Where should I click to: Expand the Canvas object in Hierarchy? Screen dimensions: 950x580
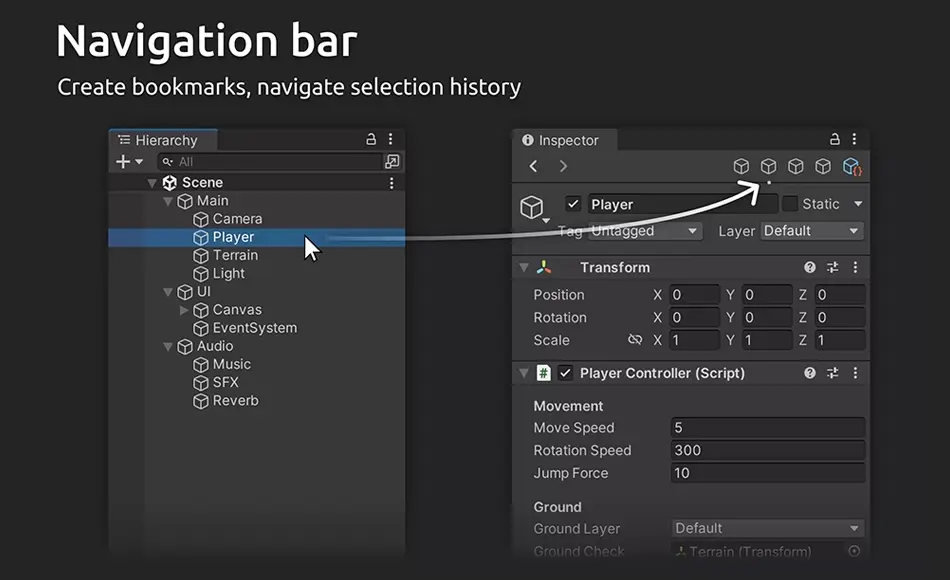click(183, 310)
